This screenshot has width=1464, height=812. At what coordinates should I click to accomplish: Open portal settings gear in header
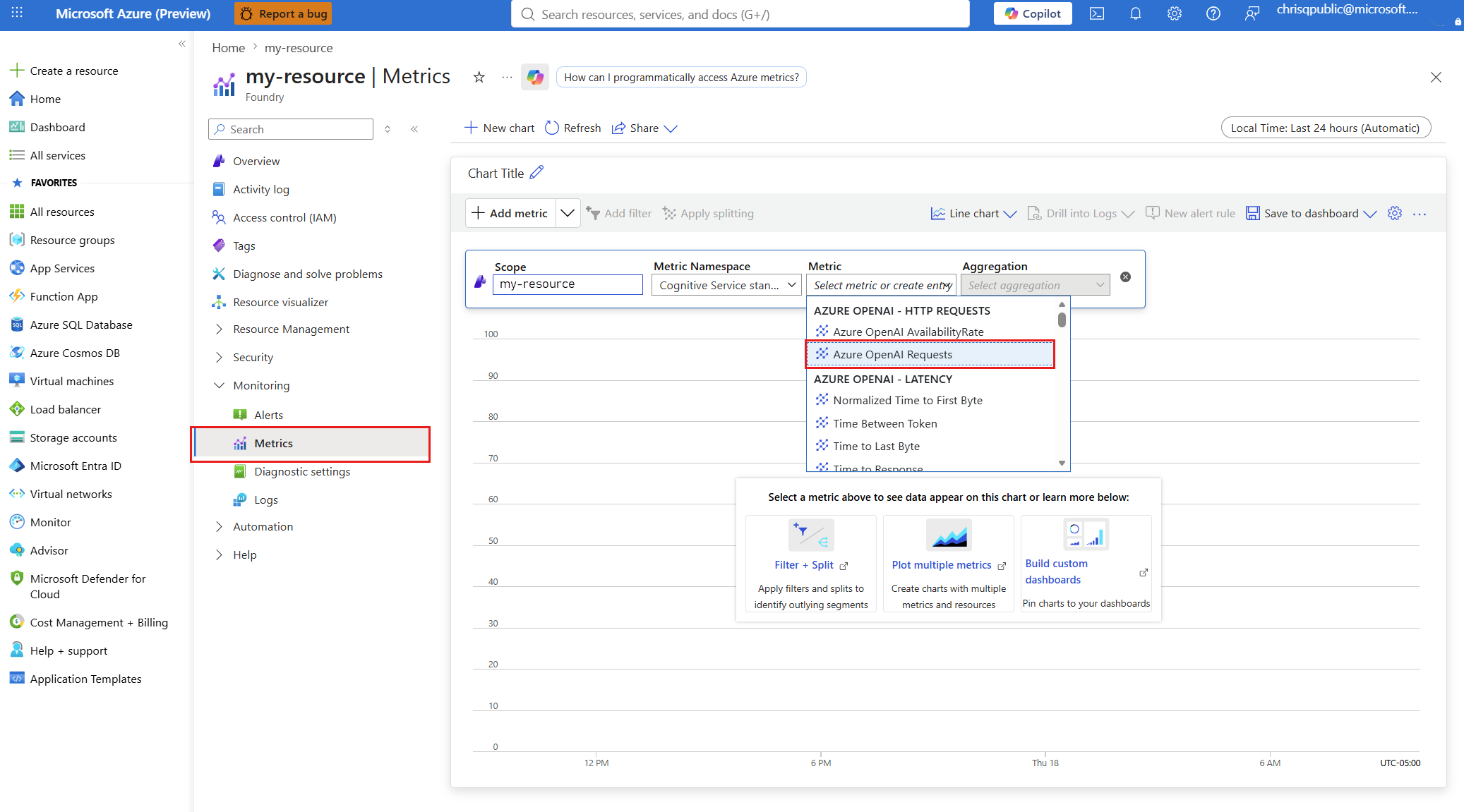click(1174, 13)
